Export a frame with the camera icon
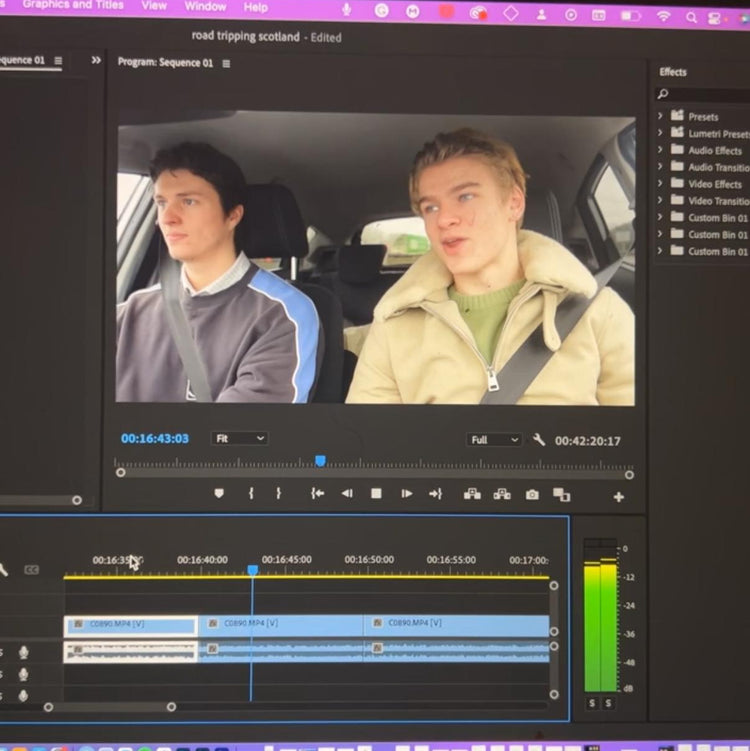 pos(532,494)
